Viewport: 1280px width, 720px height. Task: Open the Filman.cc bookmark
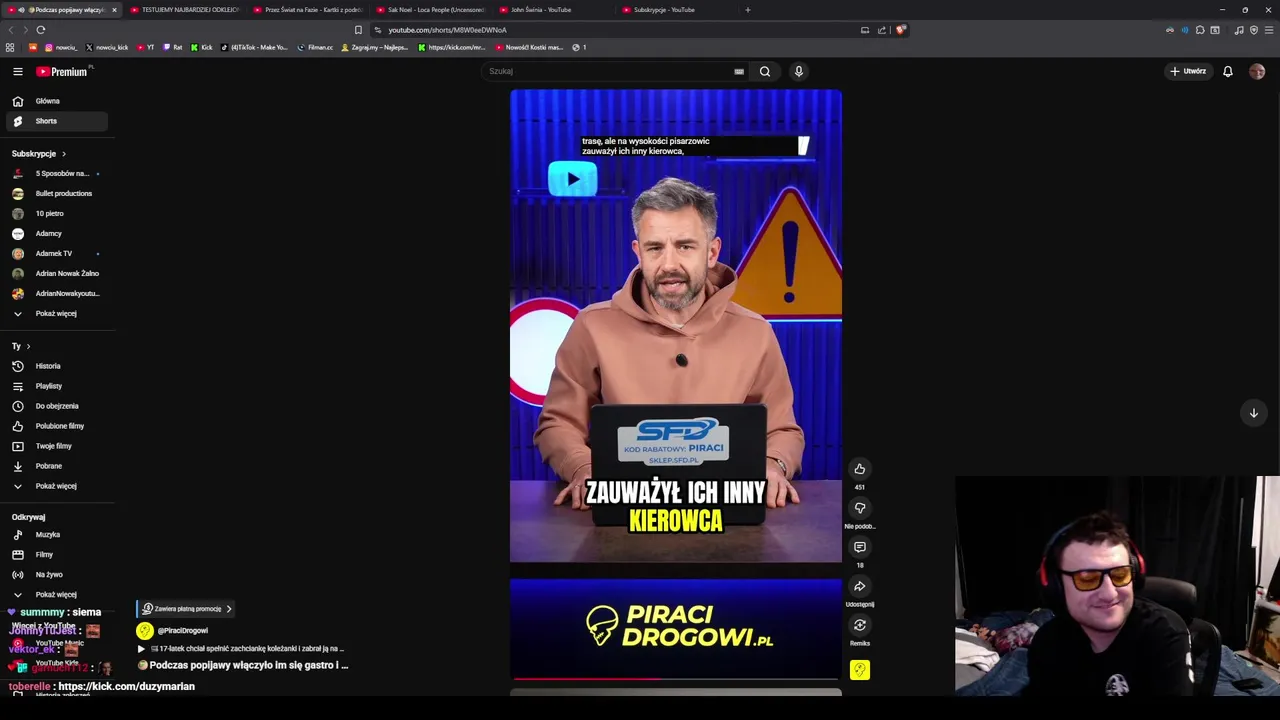pos(315,47)
